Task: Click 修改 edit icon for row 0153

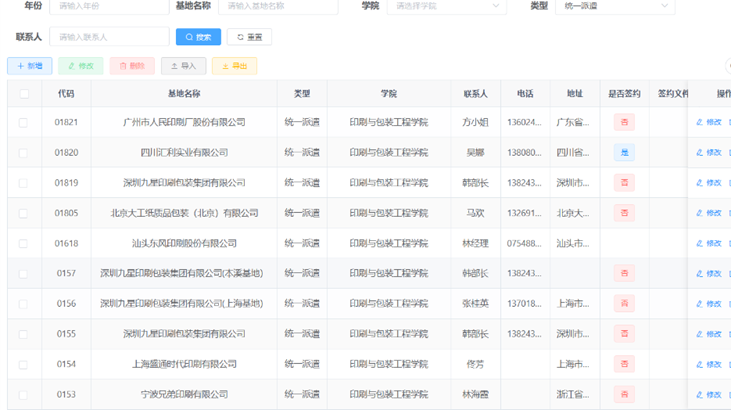Action: tap(709, 394)
